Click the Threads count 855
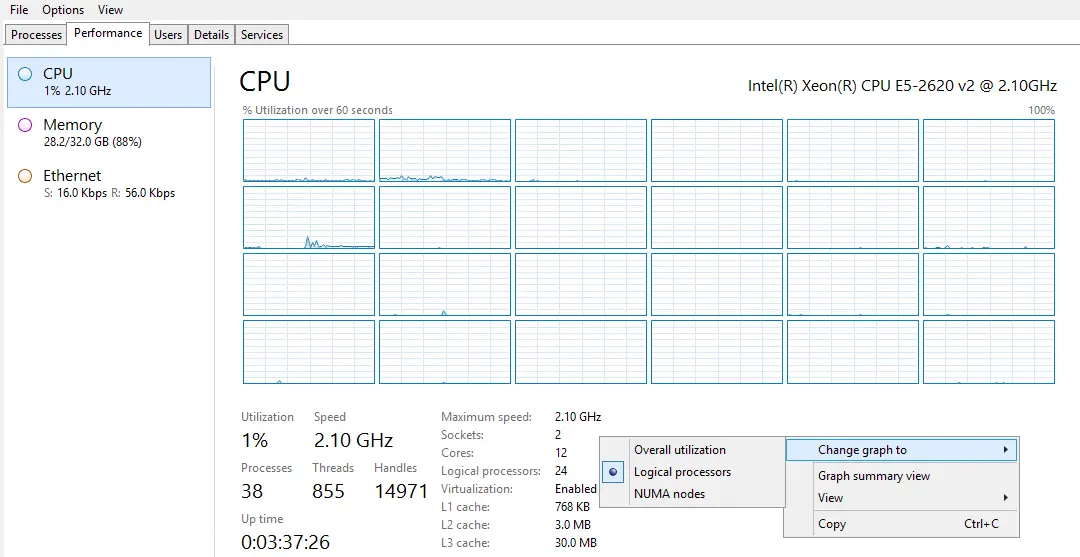This screenshot has height=557, width=1080. 329,491
